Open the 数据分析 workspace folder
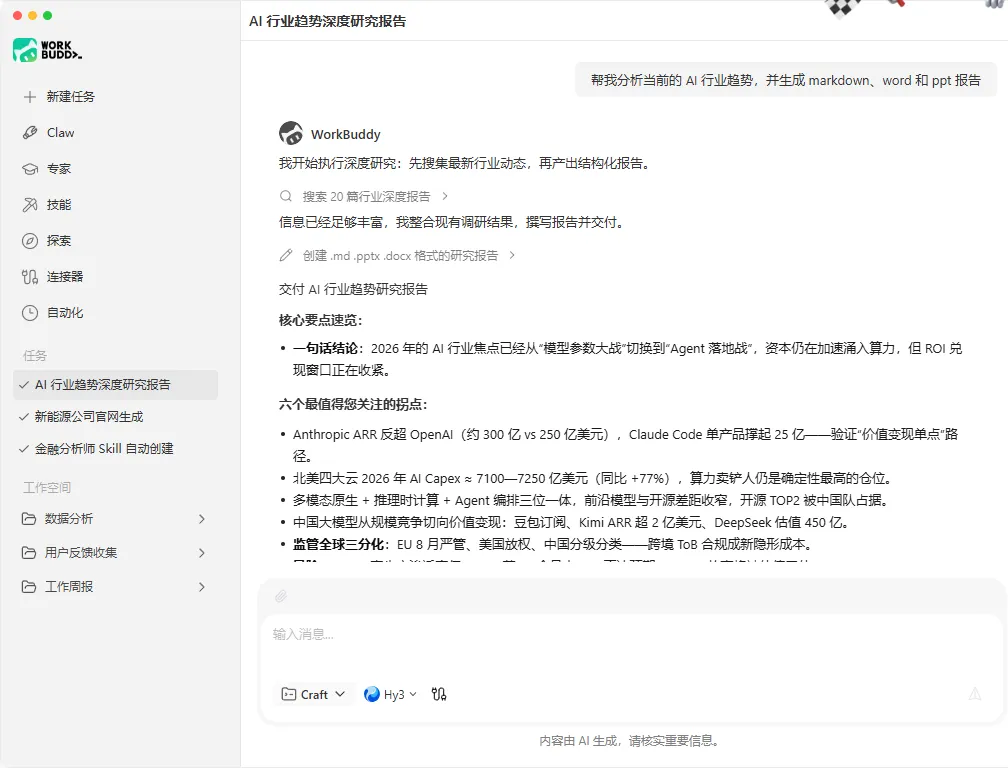 pos(116,519)
